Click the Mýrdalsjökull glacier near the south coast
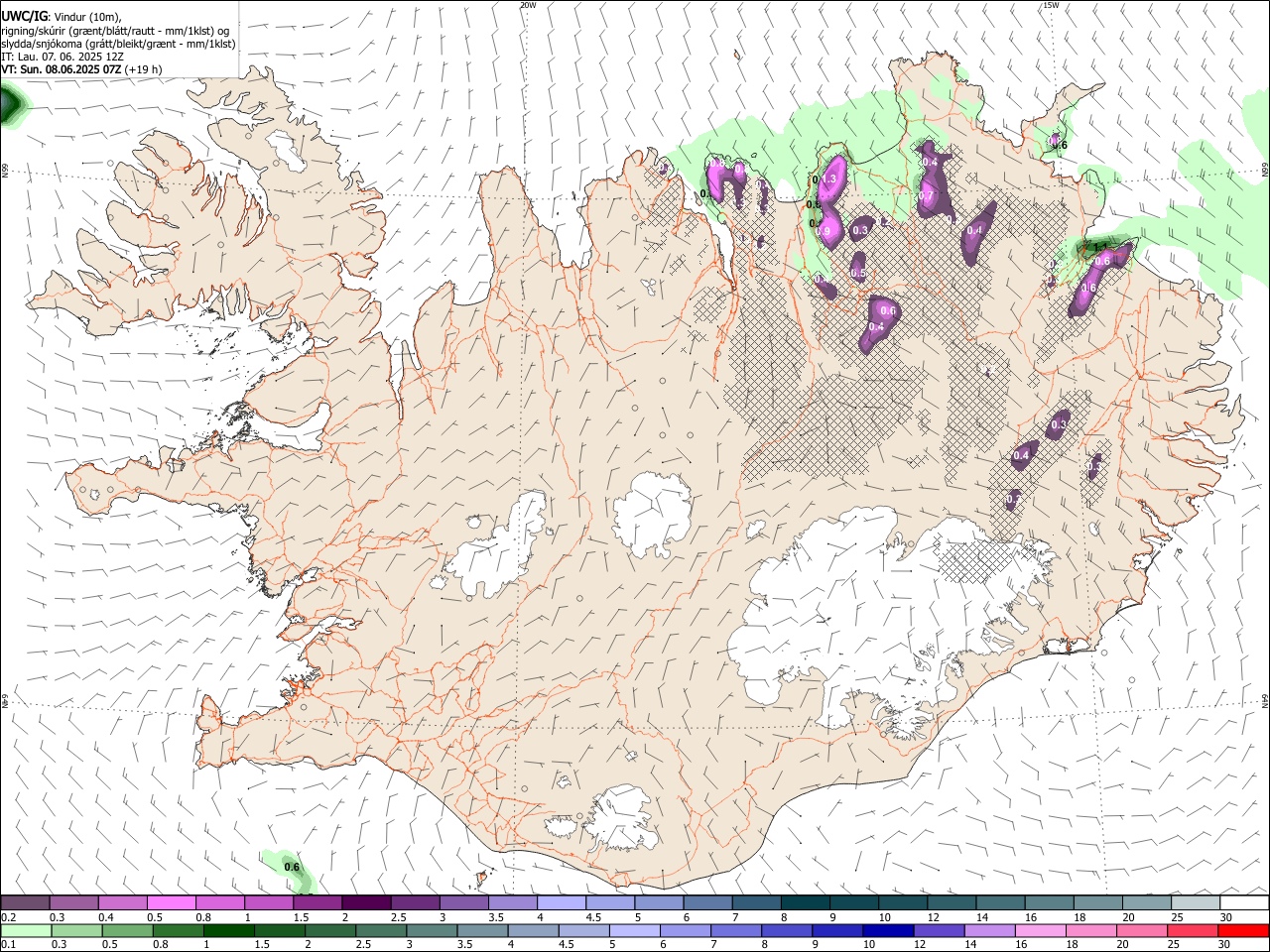Screen dimensions: 1270x952 tap(623, 819)
